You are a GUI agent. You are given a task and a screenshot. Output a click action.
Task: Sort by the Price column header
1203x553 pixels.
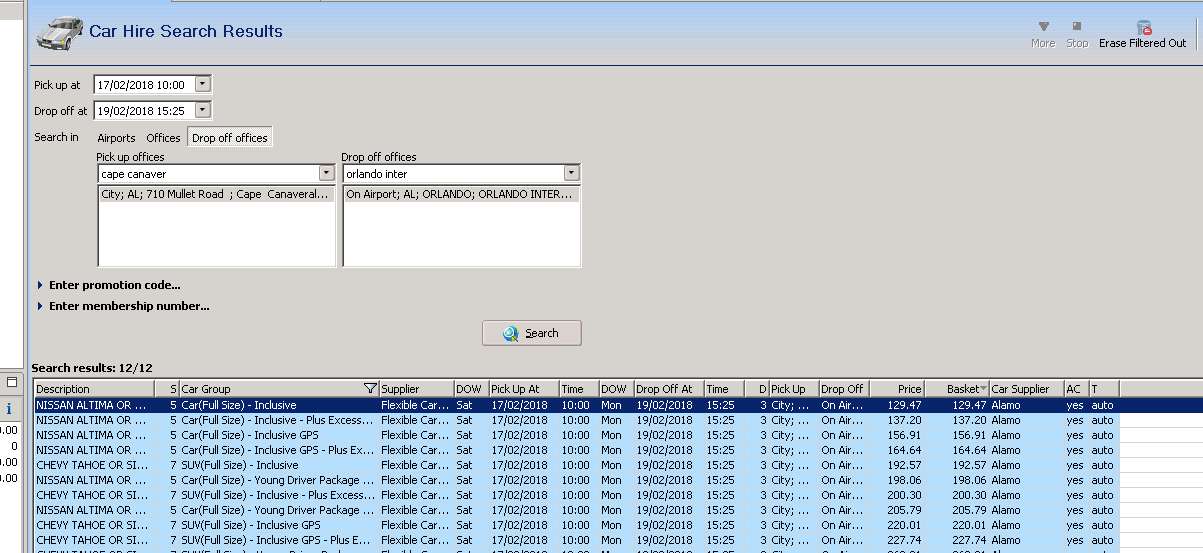pyautogui.click(x=897, y=389)
